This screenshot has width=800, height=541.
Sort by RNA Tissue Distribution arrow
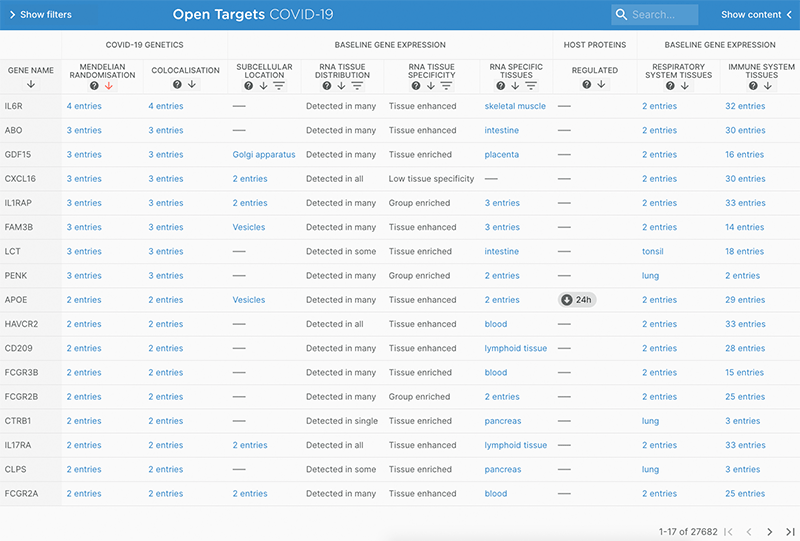[341, 86]
